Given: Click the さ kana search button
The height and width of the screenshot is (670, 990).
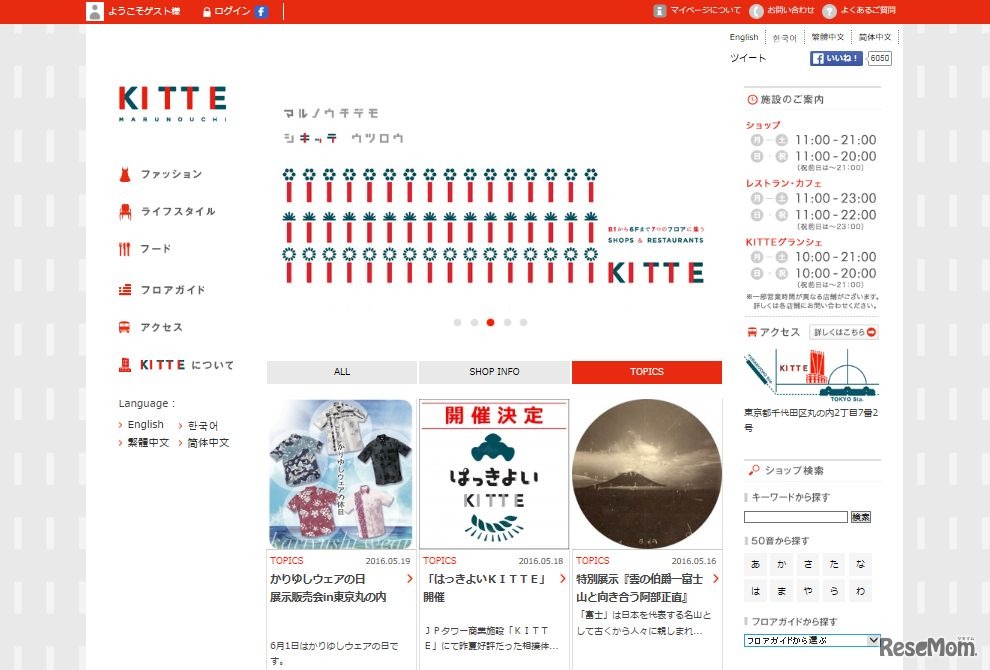Looking at the screenshot, I should point(808,565).
